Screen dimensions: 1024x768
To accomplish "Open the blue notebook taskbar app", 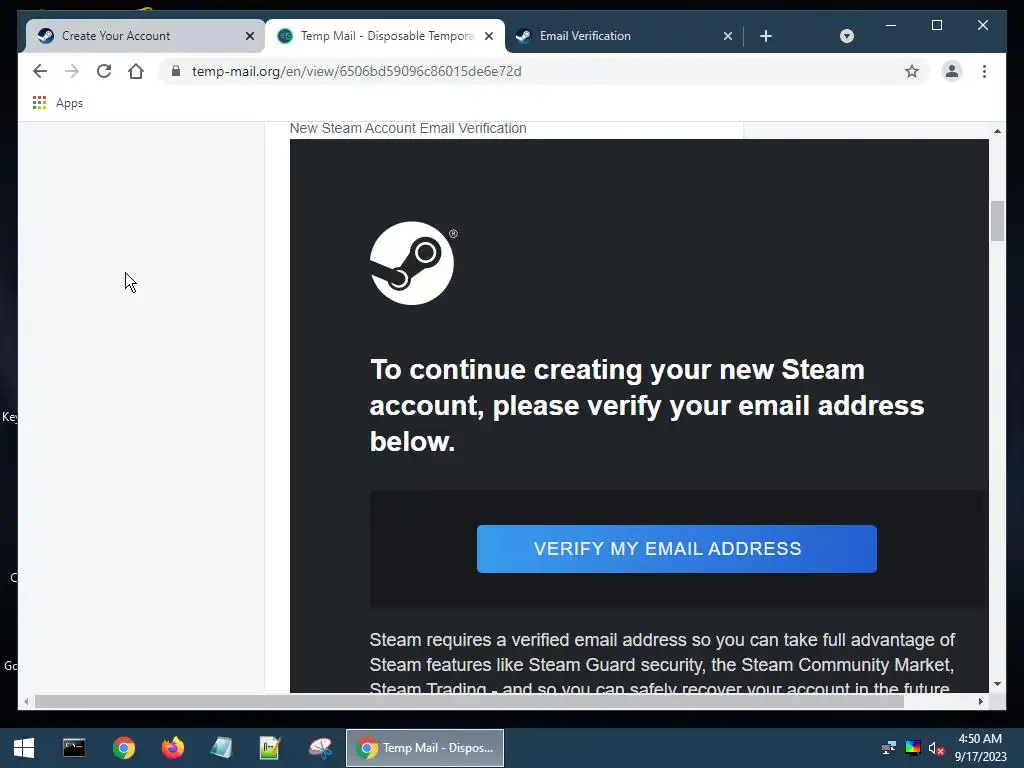I will [x=221, y=748].
